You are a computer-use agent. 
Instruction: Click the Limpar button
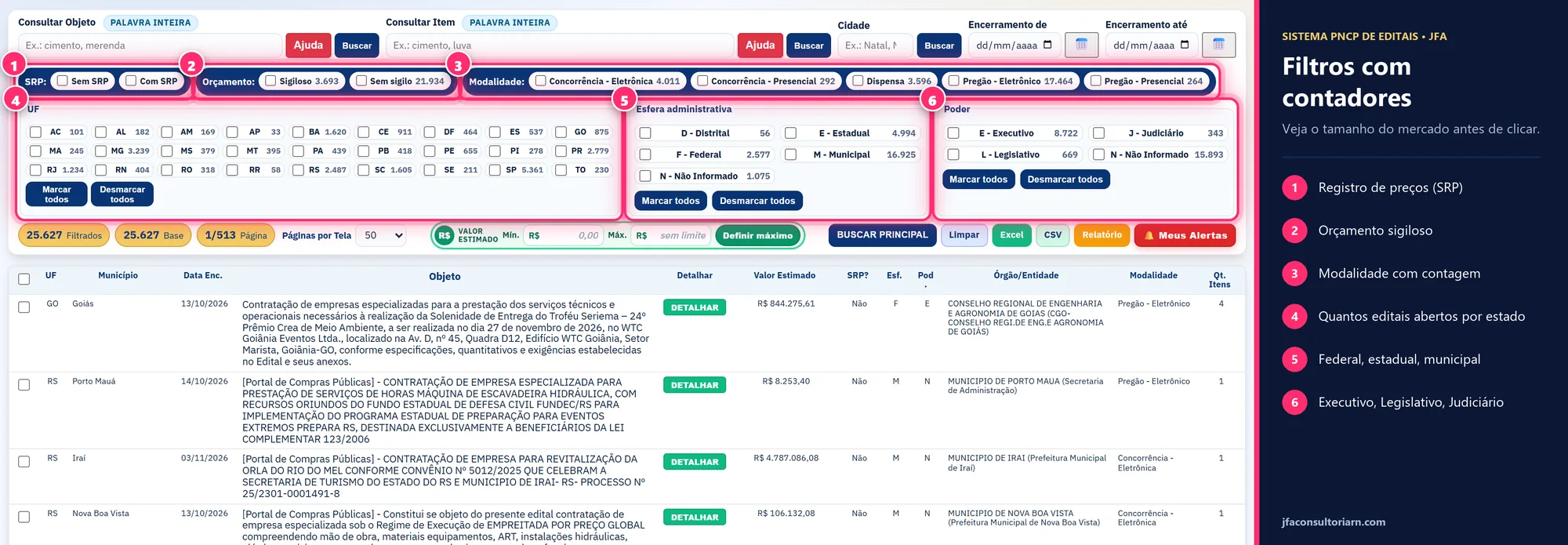(x=964, y=235)
